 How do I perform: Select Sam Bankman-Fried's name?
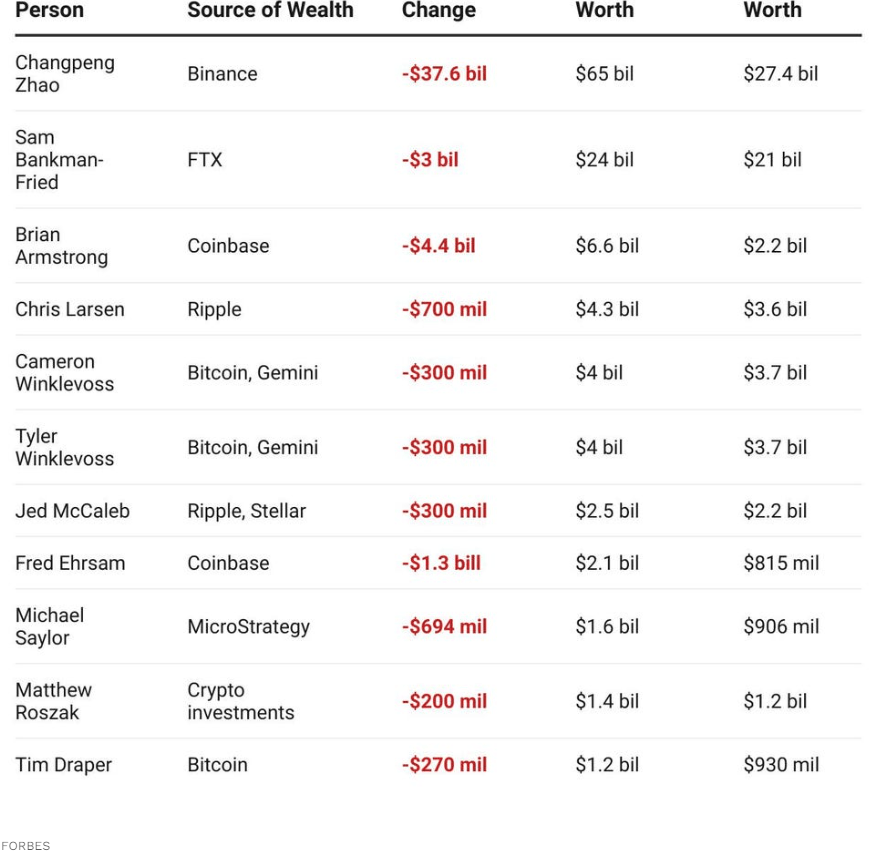pyautogui.click(x=60, y=160)
